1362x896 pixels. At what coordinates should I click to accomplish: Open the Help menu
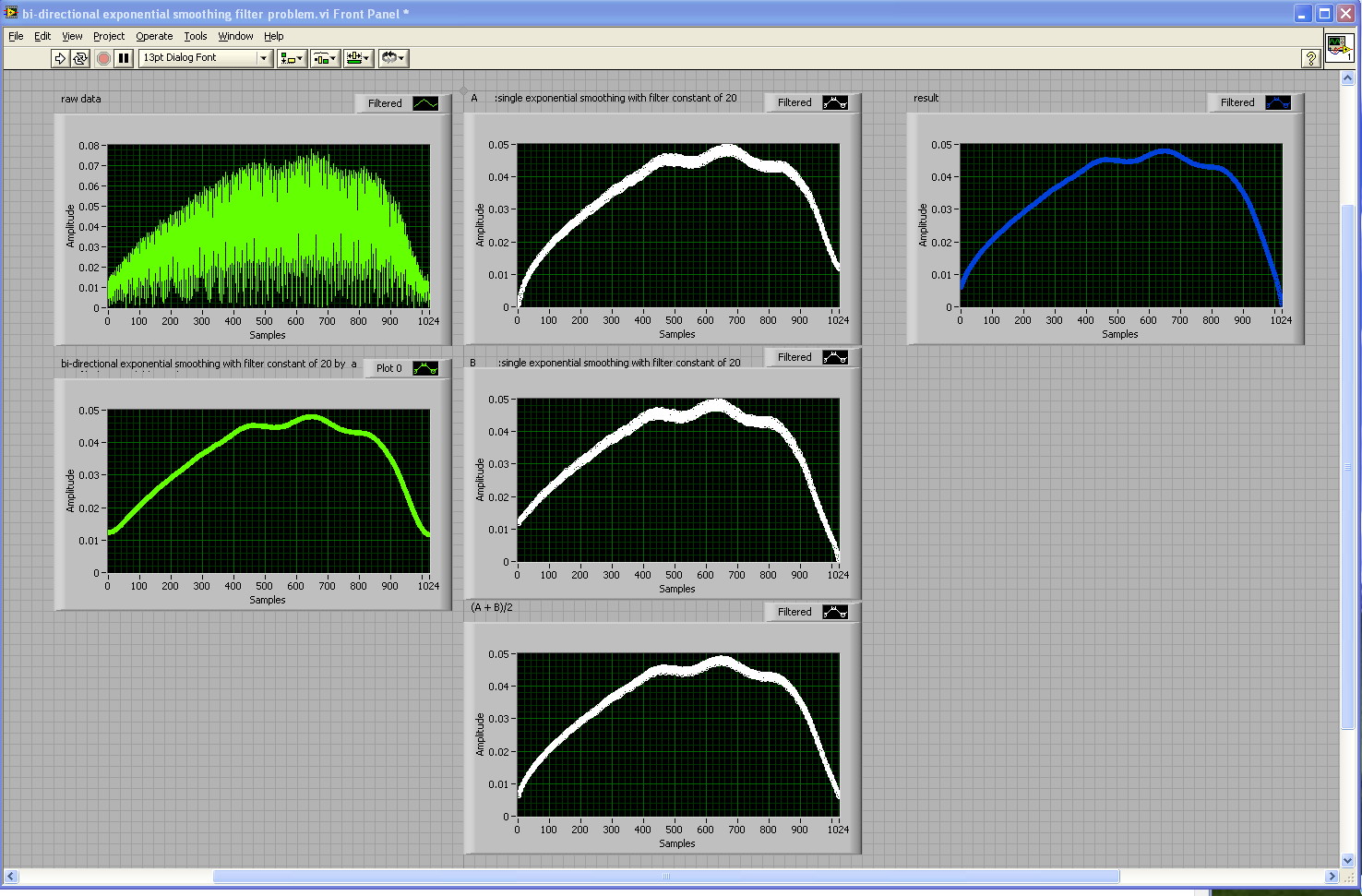273,36
